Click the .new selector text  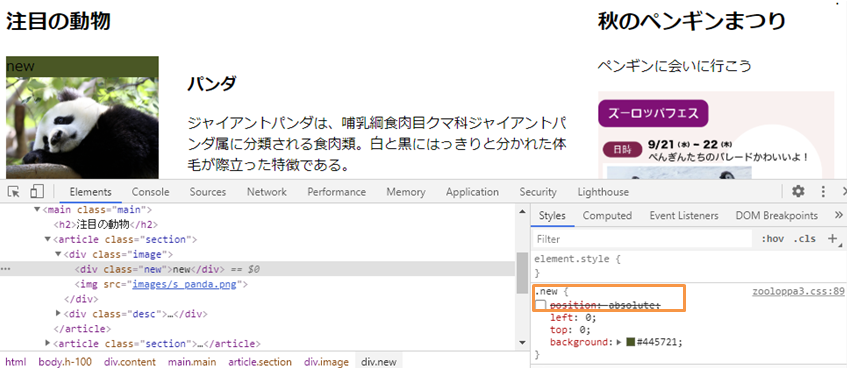pos(546,292)
